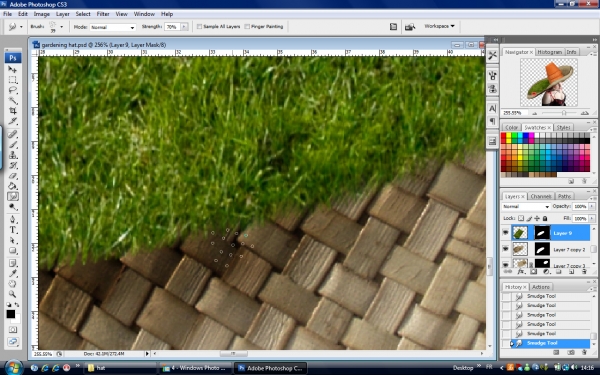This screenshot has width=600, height=375.
Task: Select the Eyedropper tool
Action: [x=13, y=273]
